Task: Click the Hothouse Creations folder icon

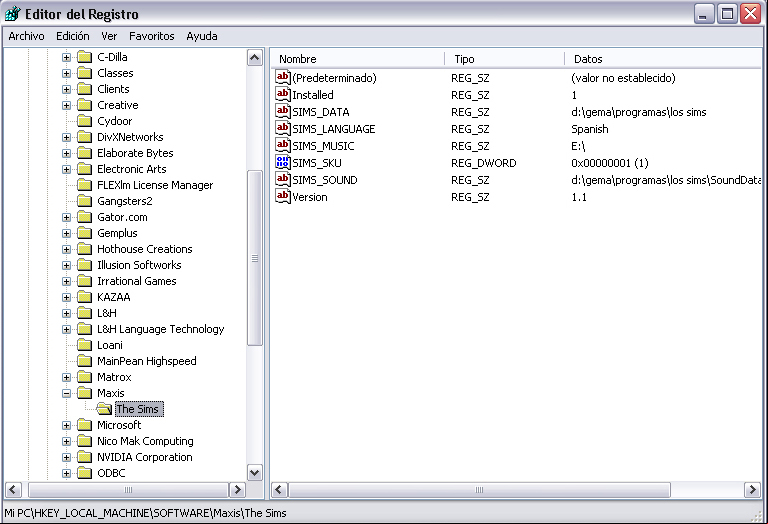Action: [x=85, y=249]
